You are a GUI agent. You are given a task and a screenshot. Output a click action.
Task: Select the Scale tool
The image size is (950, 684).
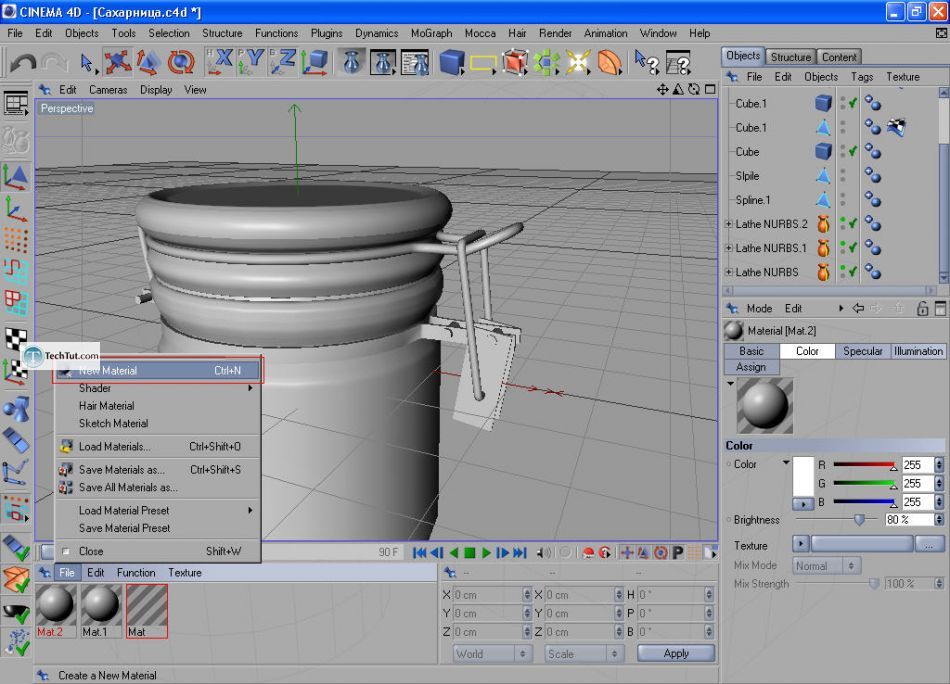pyautogui.click(x=148, y=62)
